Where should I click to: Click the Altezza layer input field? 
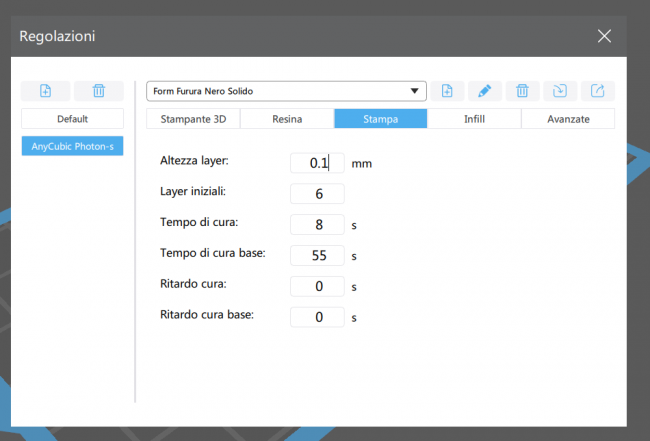tap(317, 163)
